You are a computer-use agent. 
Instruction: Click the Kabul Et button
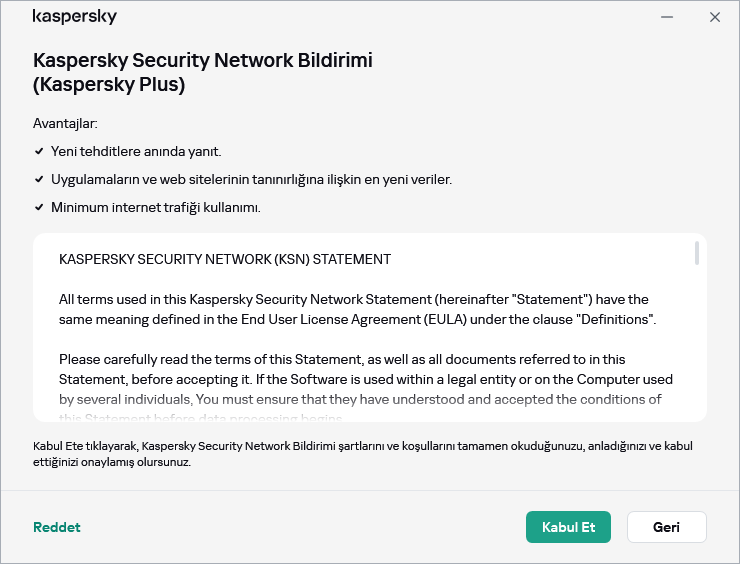coord(568,527)
